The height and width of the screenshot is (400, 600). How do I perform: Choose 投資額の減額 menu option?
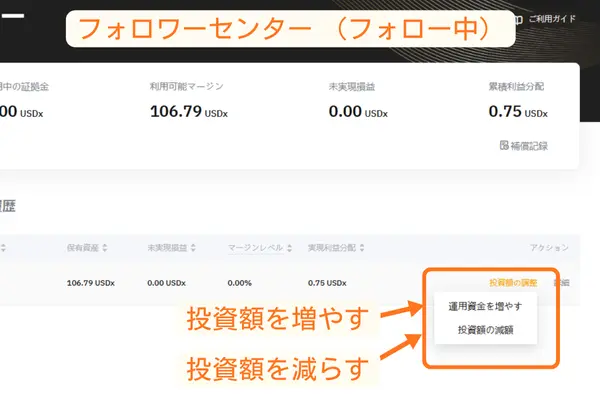click(x=485, y=330)
